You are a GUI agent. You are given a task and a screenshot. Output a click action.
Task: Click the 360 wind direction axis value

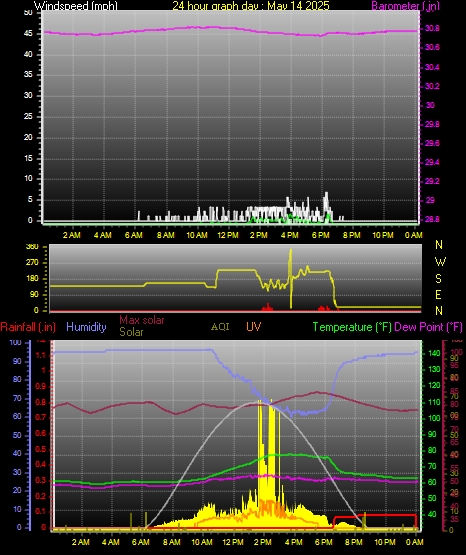[x=32, y=247]
